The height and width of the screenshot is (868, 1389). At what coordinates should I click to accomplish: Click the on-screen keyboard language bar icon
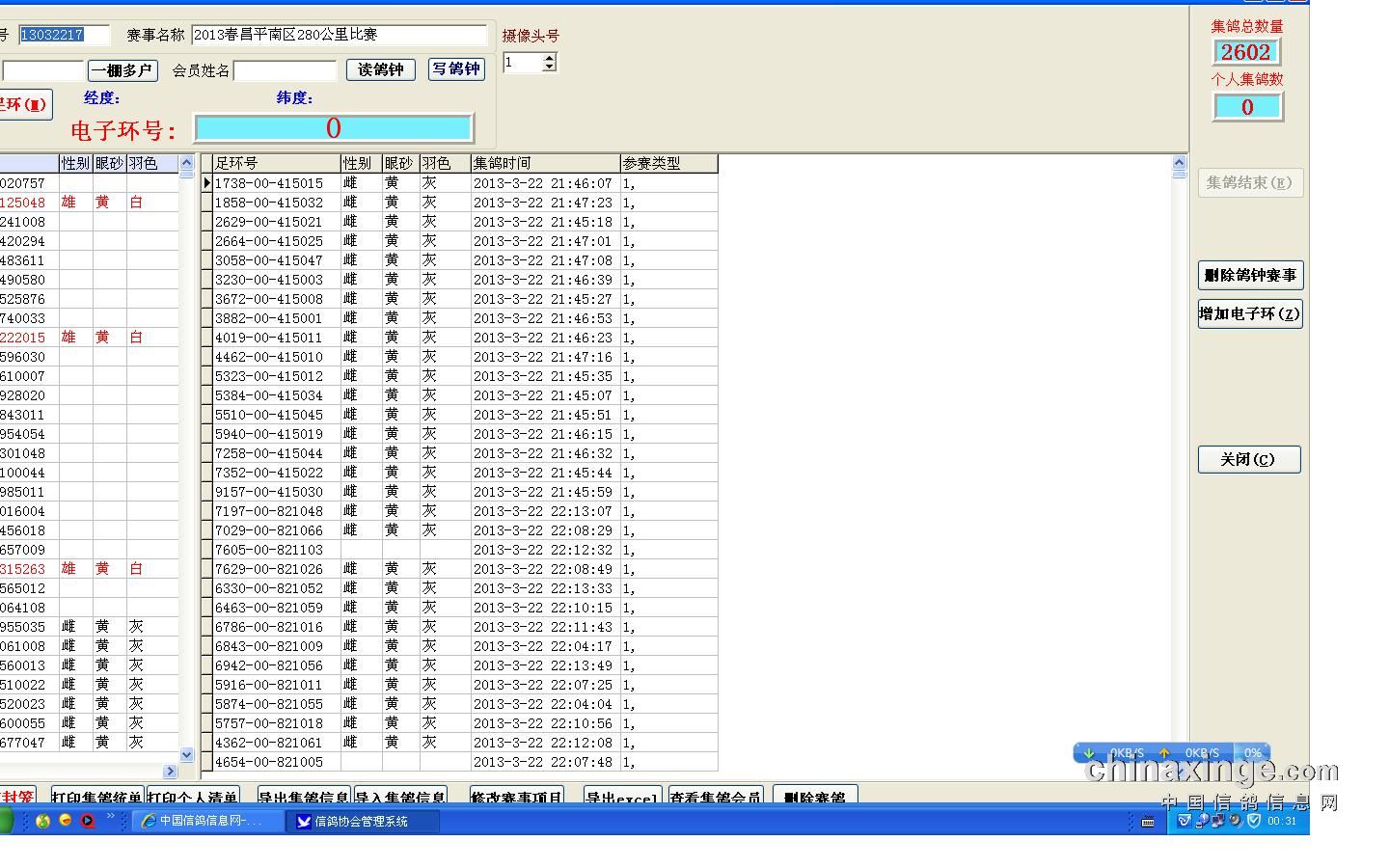pos(1148,822)
